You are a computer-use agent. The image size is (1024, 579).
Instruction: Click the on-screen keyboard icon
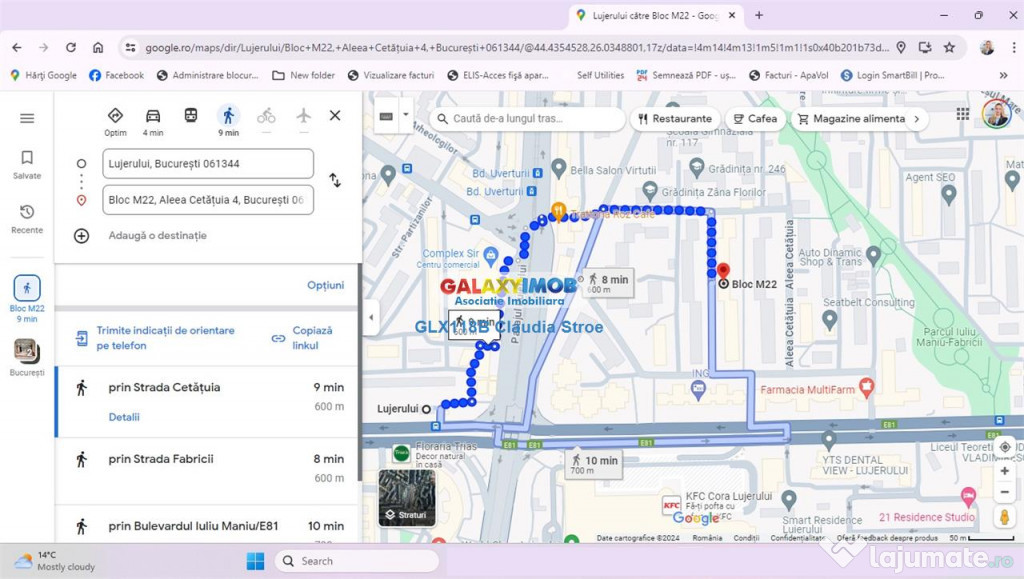pyautogui.click(x=386, y=116)
